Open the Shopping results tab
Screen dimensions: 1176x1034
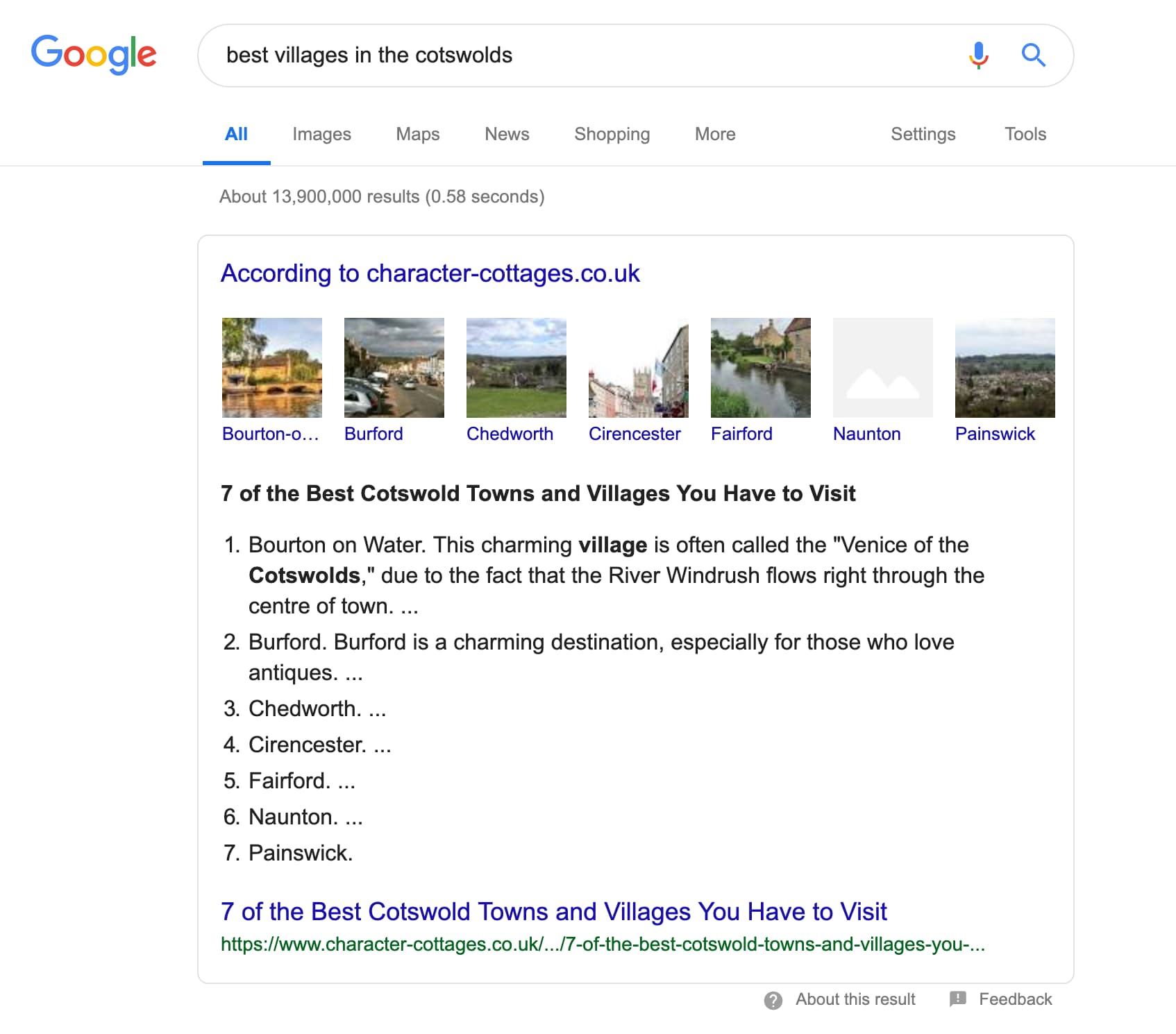pos(612,134)
